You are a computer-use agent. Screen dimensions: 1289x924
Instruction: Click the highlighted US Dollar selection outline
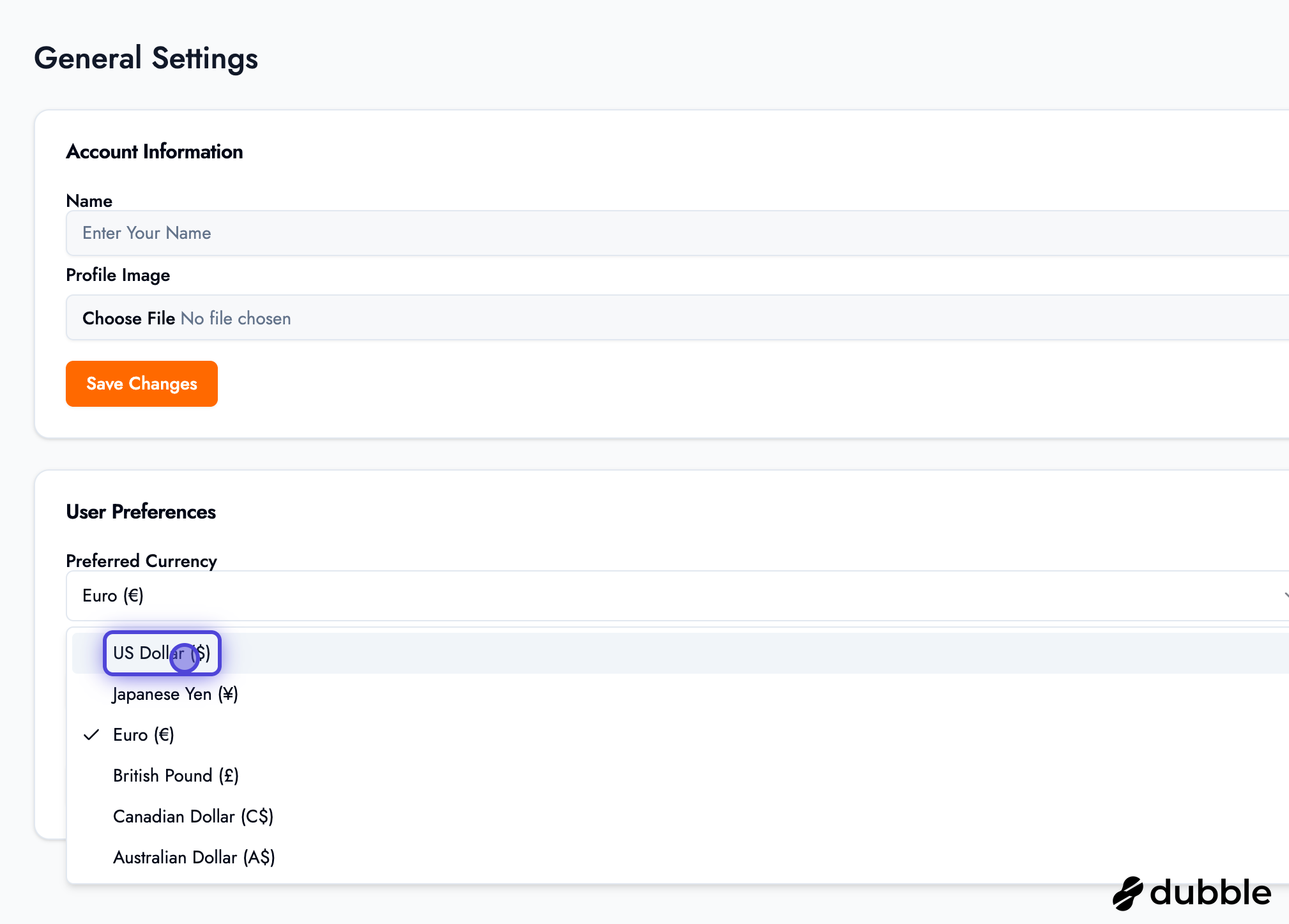[x=162, y=653]
